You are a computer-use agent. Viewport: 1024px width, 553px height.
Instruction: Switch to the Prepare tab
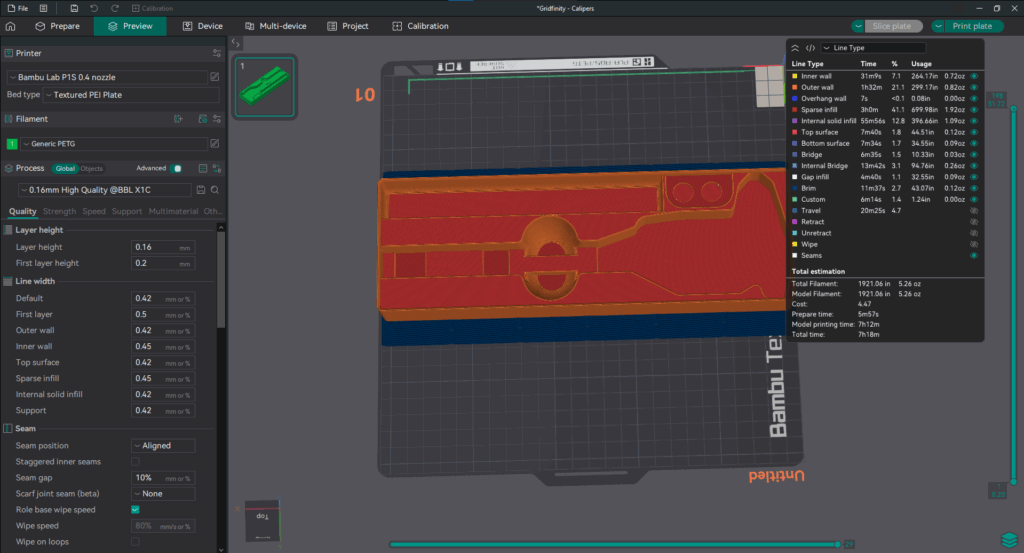pos(57,26)
